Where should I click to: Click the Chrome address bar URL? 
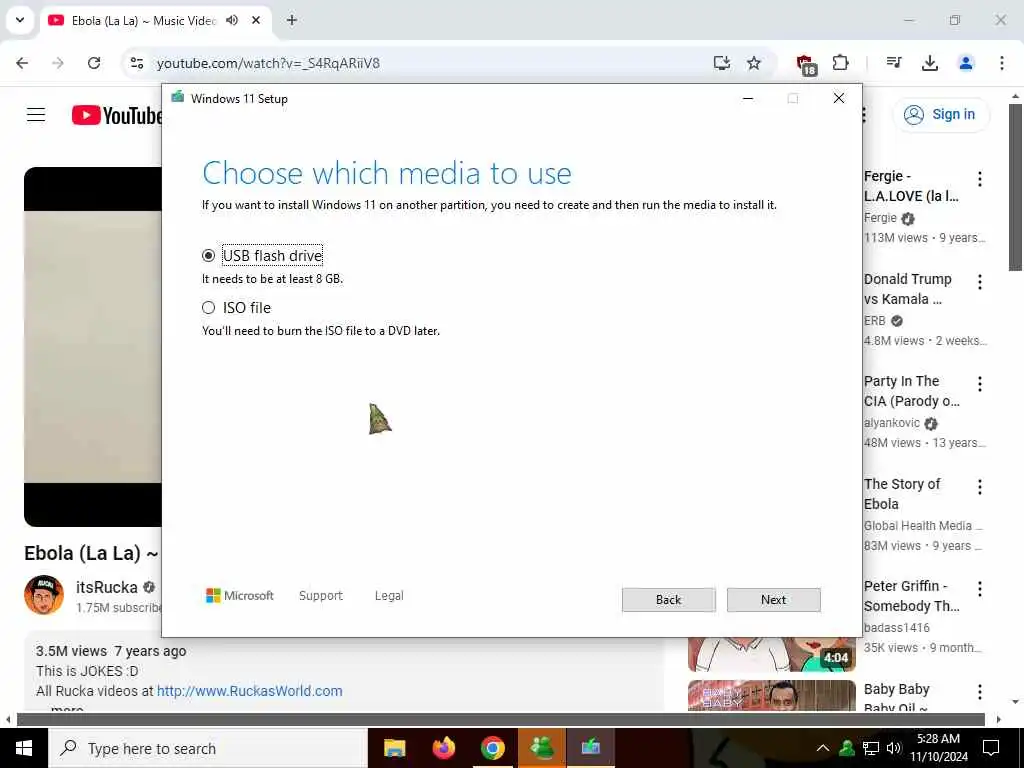[x=268, y=63]
